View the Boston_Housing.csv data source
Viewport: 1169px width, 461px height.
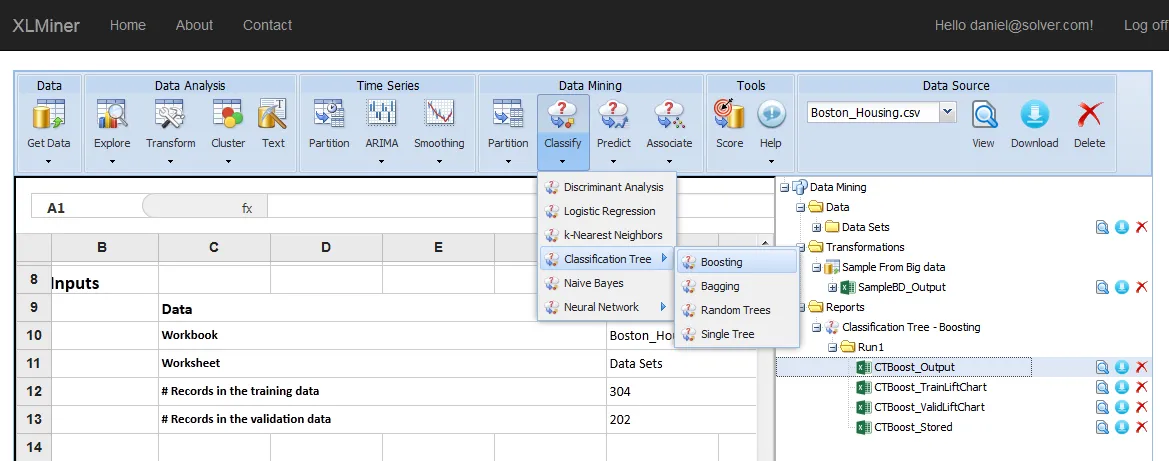tap(983, 123)
